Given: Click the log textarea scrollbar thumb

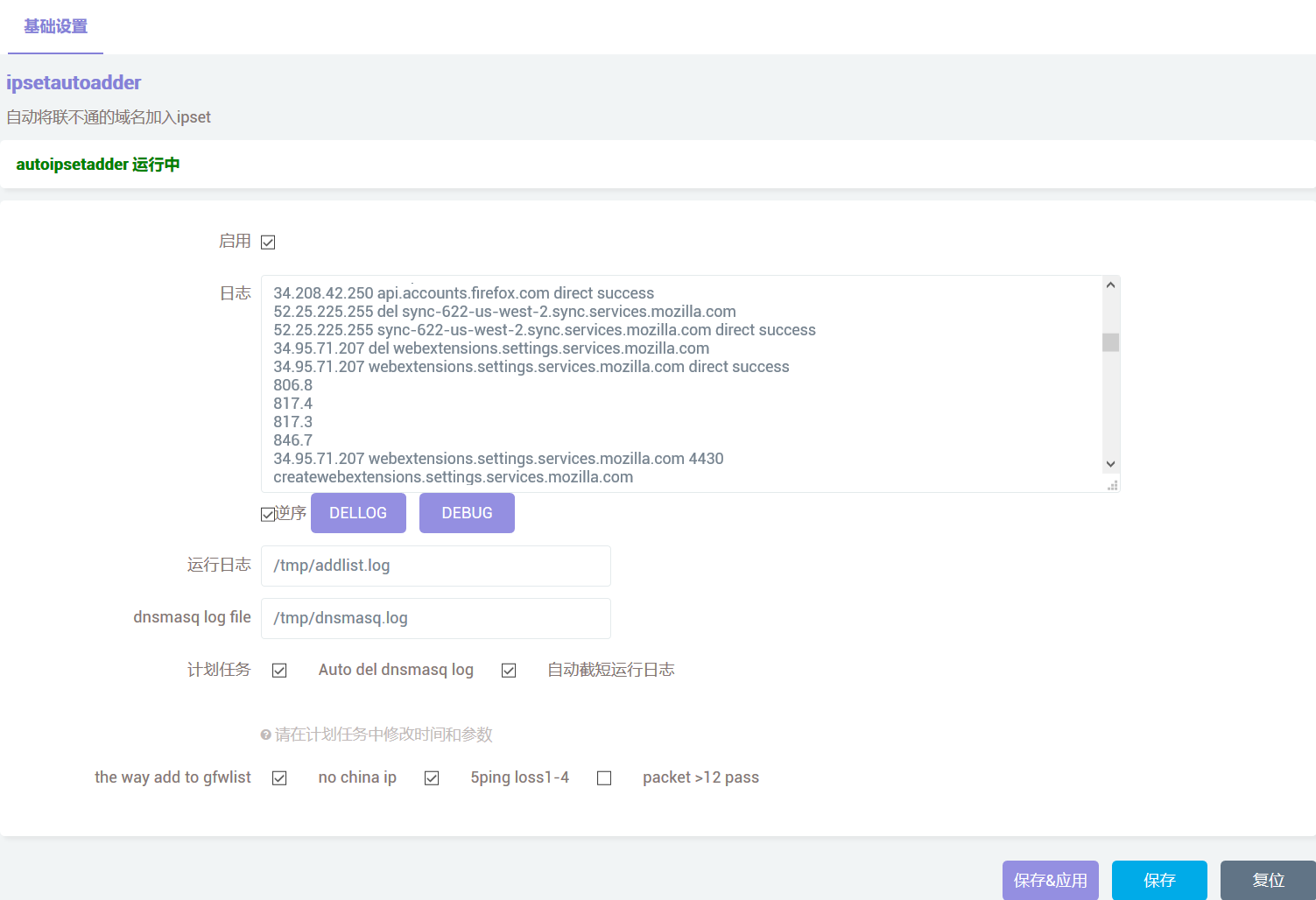Looking at the screenshot, I should coord(1110,342).
